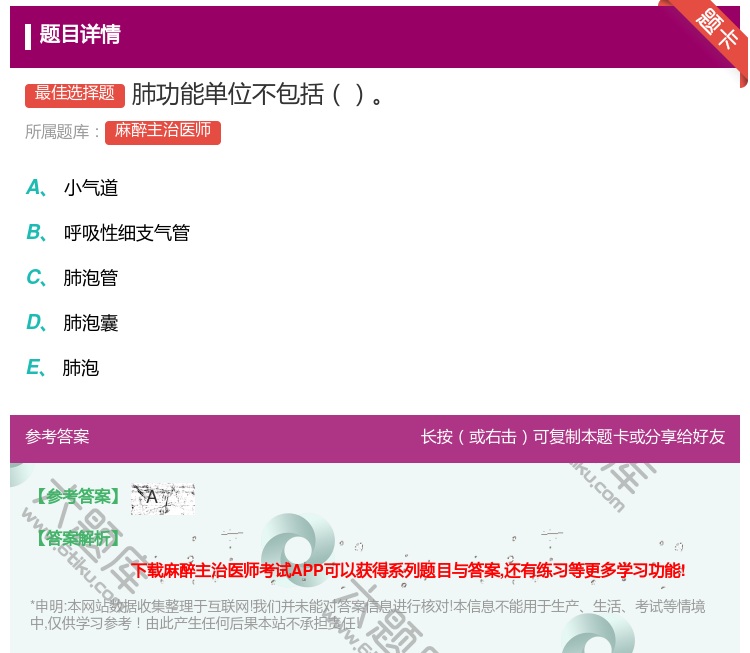
Task: Click the 参考答案 section header
Action: [x=57, y=437]
